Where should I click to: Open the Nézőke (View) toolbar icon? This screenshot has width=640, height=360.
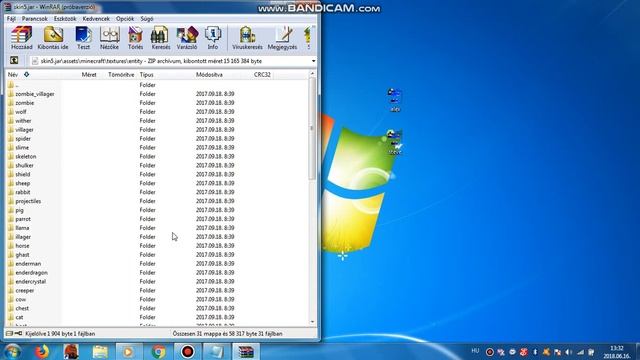(x=109, y=38)
